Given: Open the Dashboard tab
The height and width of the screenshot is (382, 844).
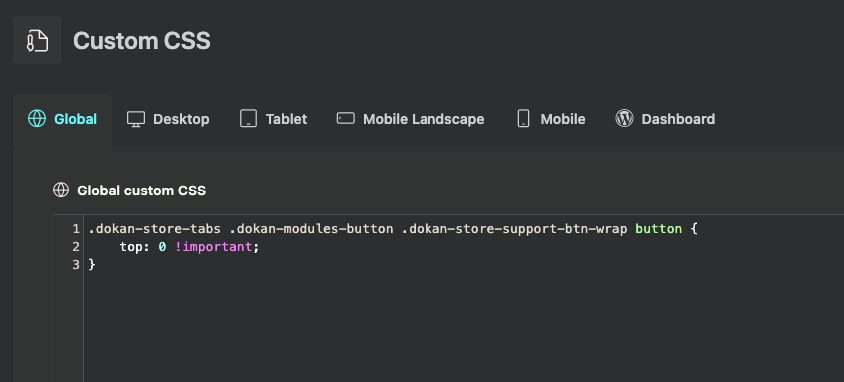Looking at the screenshot, I should point(665,119).
